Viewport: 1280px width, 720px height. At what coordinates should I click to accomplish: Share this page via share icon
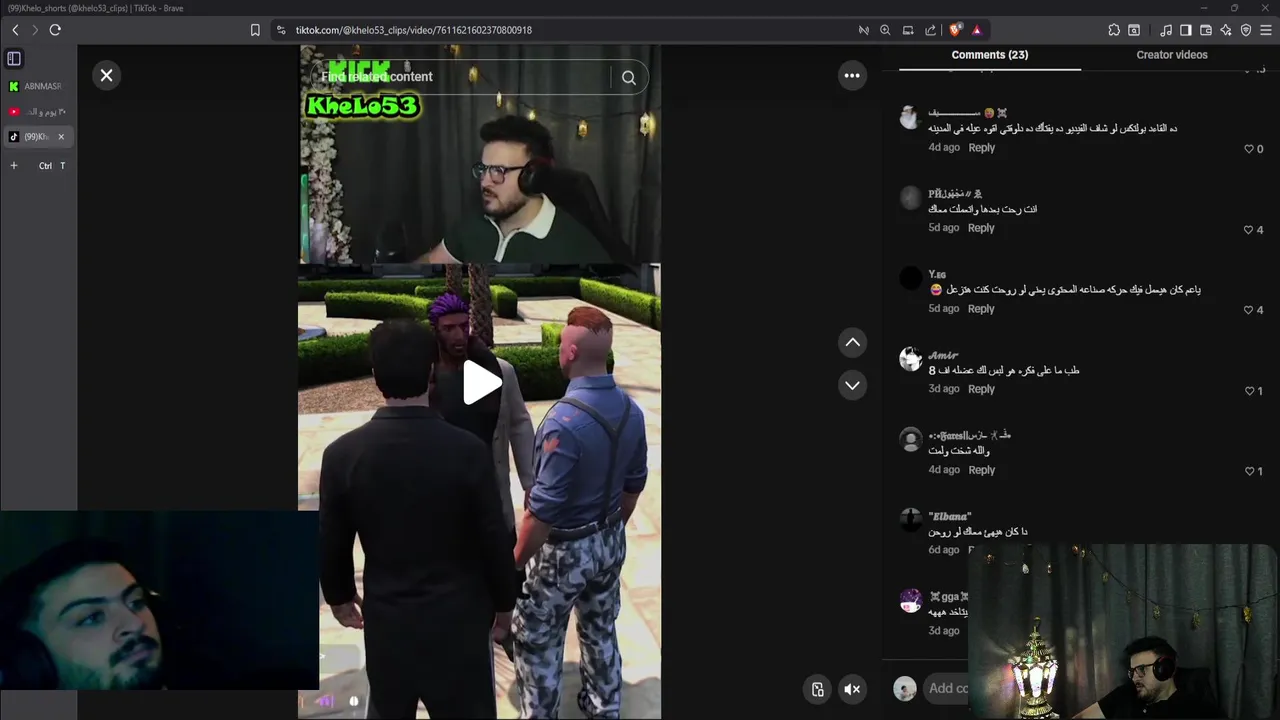pos(931,30)
